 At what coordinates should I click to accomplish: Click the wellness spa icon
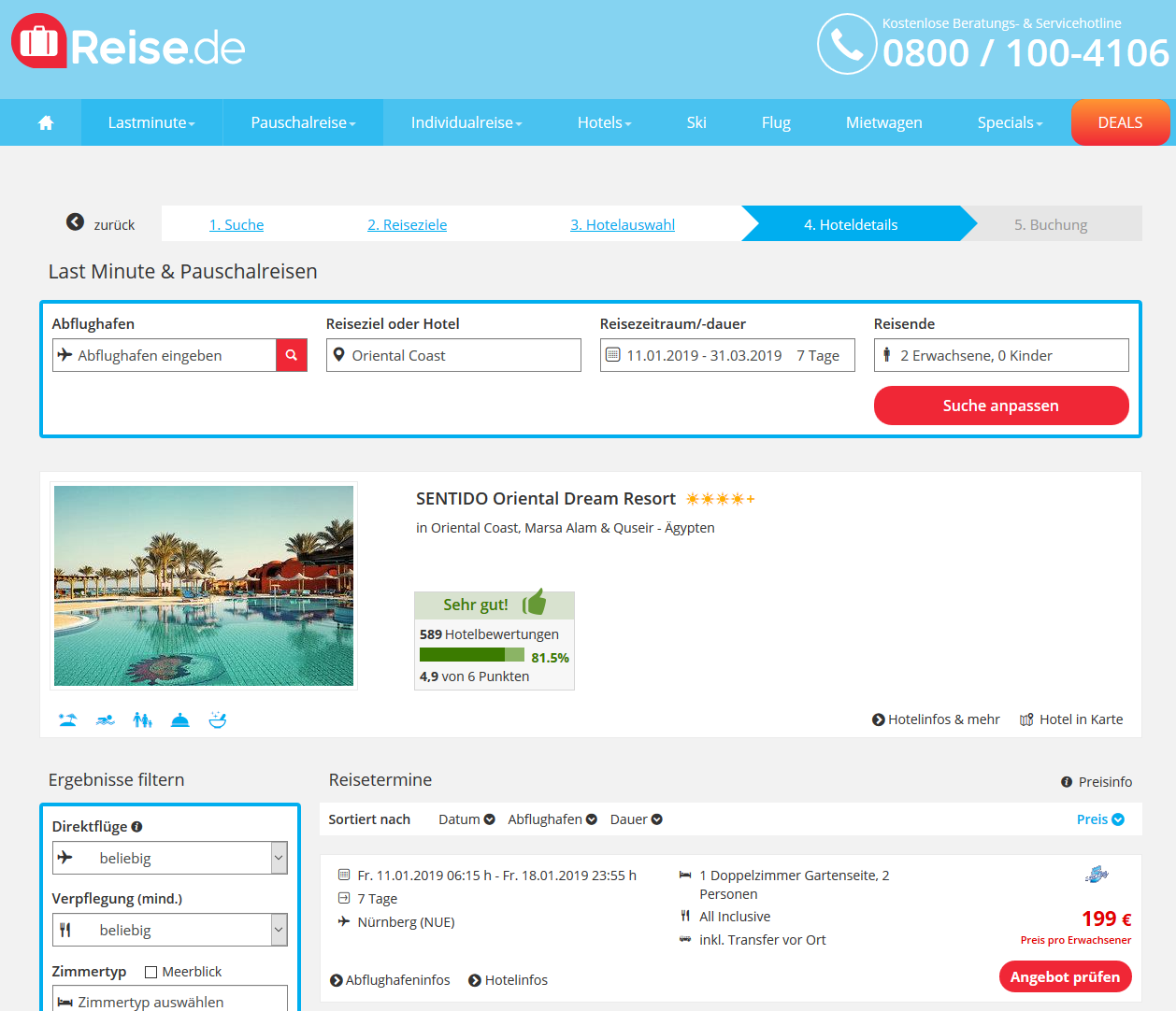[218, 719]
